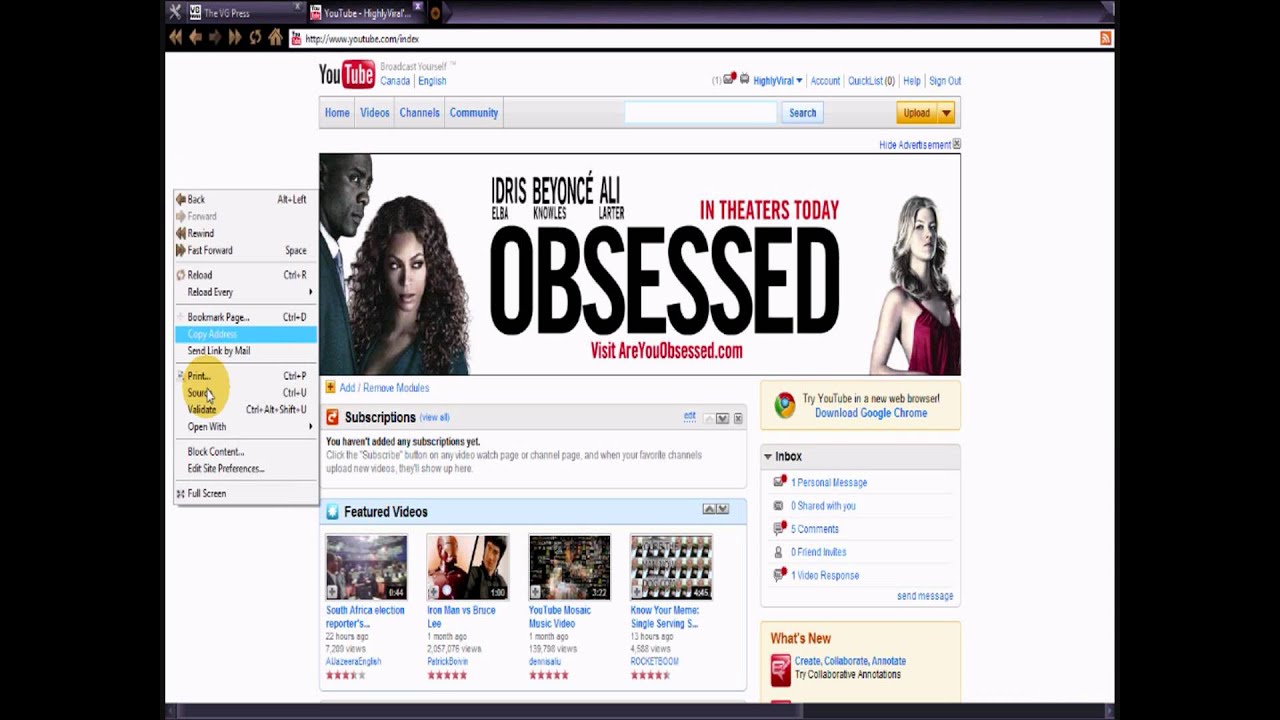
Task: Choose Full Screen in context menu
Action: (x=245, y=494)
